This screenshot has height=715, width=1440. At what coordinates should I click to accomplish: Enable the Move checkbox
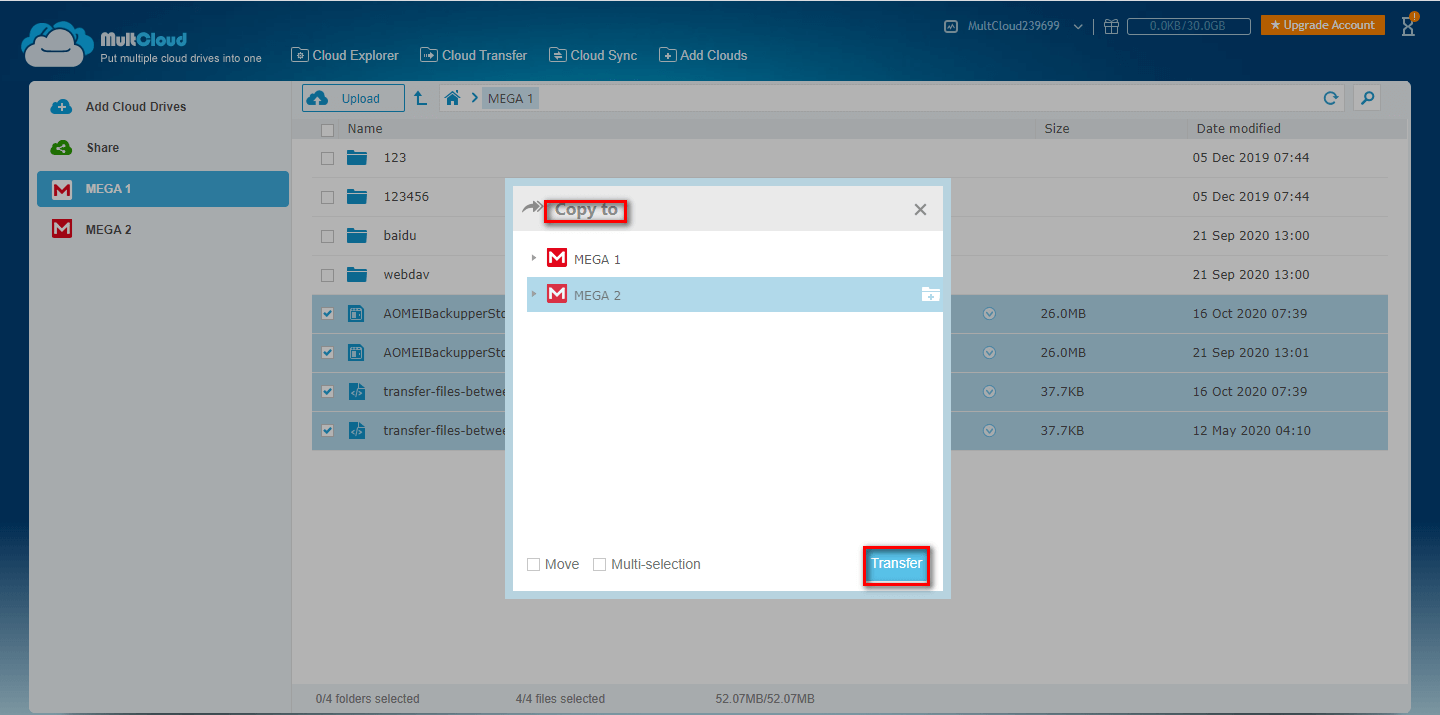coord(534,565)
